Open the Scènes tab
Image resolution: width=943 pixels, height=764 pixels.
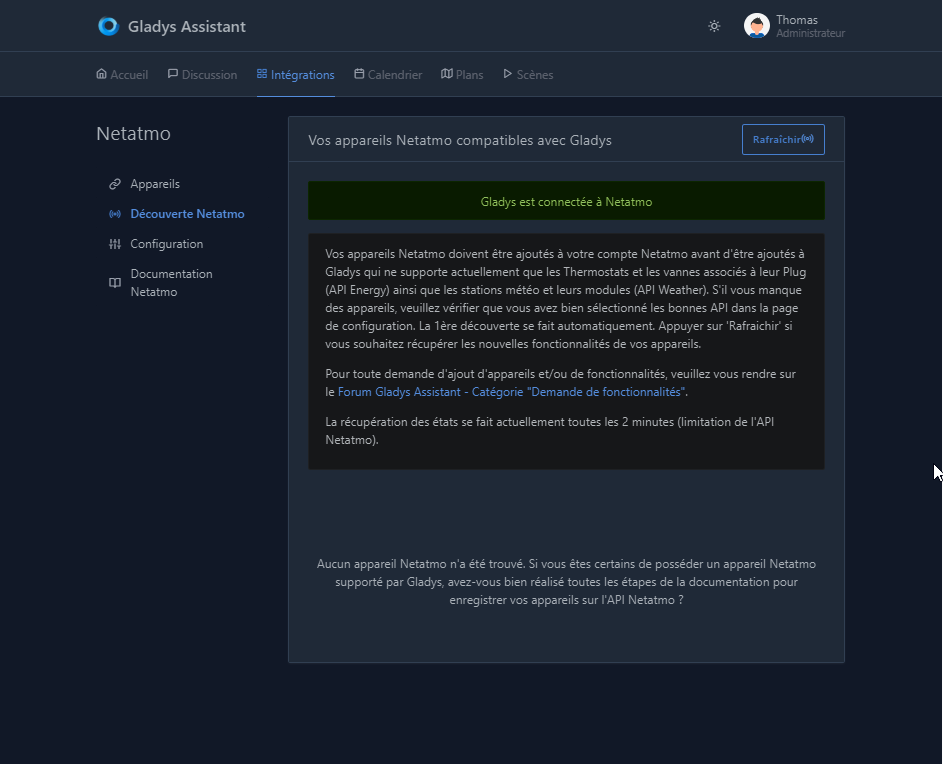528,74
